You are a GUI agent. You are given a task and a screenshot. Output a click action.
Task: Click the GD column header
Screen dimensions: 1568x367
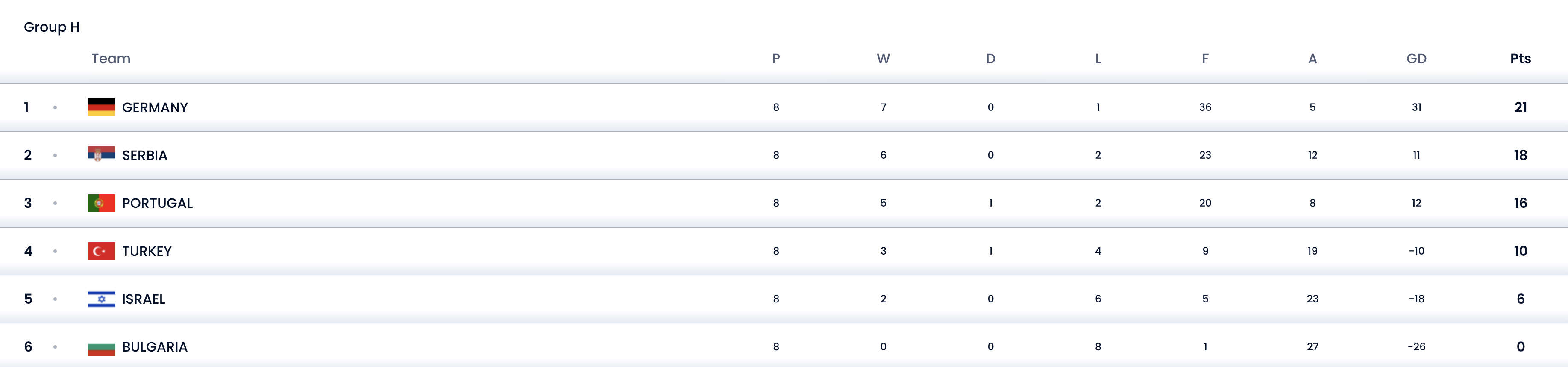[x=1416, y=59]
